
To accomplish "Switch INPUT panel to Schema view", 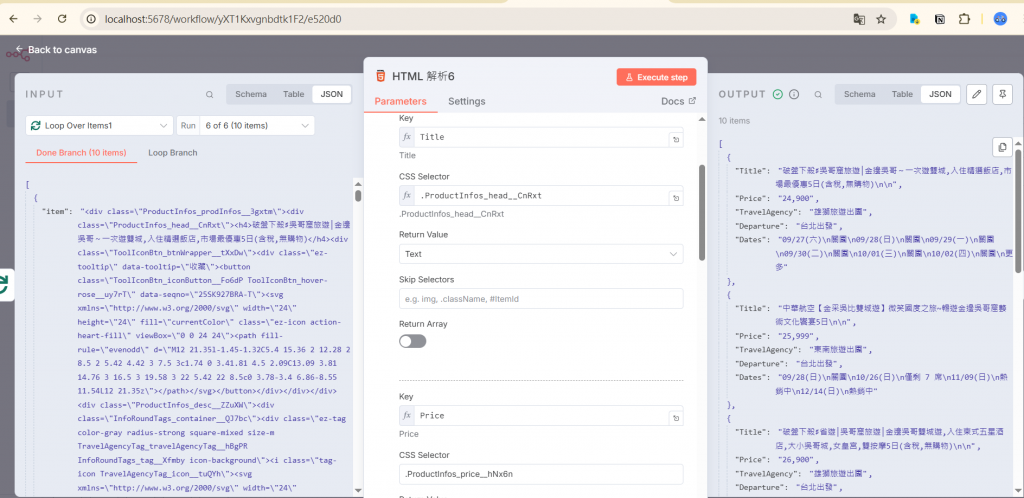I will 251,94.
